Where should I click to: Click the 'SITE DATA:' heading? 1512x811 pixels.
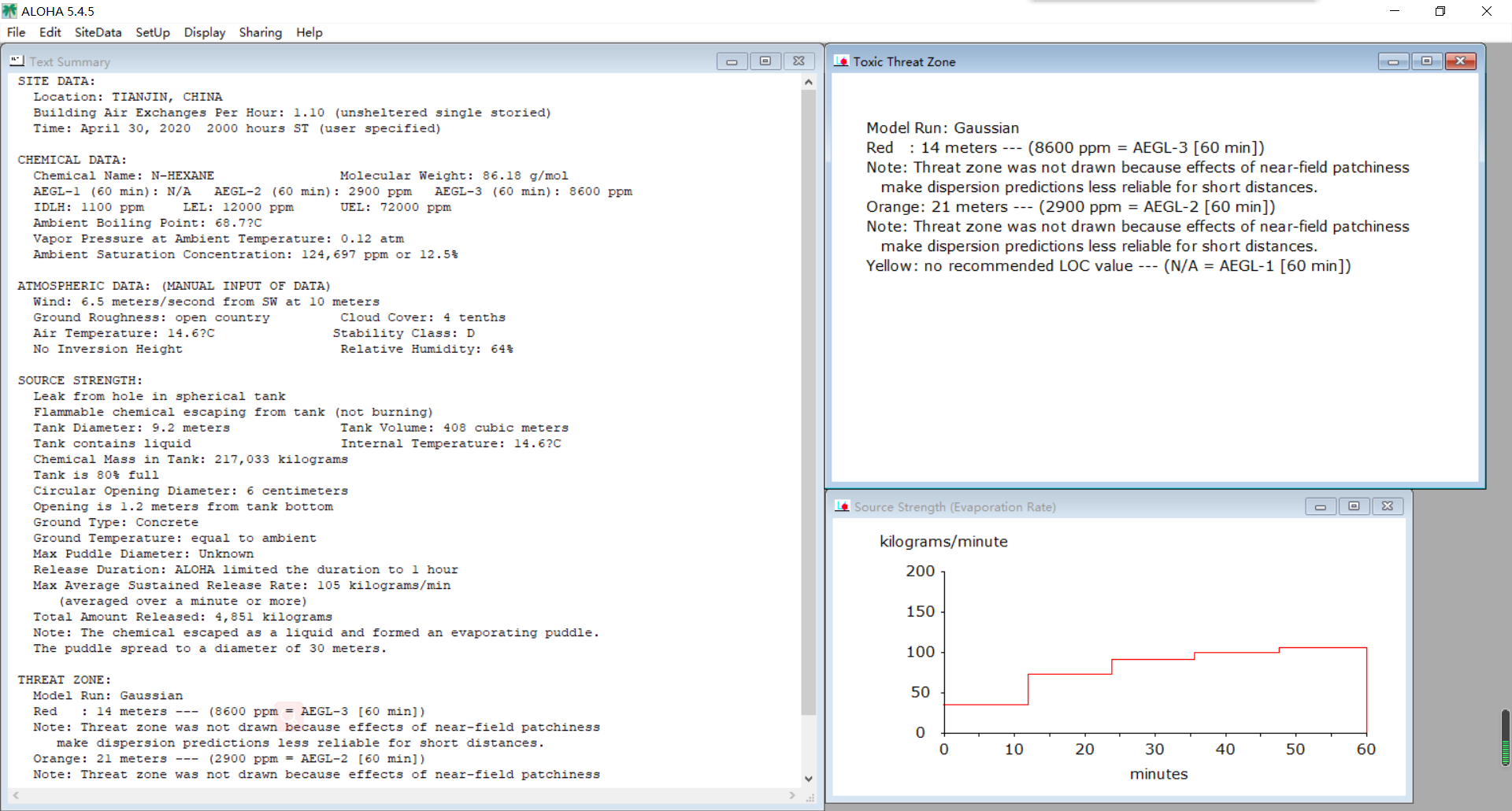pyautogui.click(x=56, y=81)
